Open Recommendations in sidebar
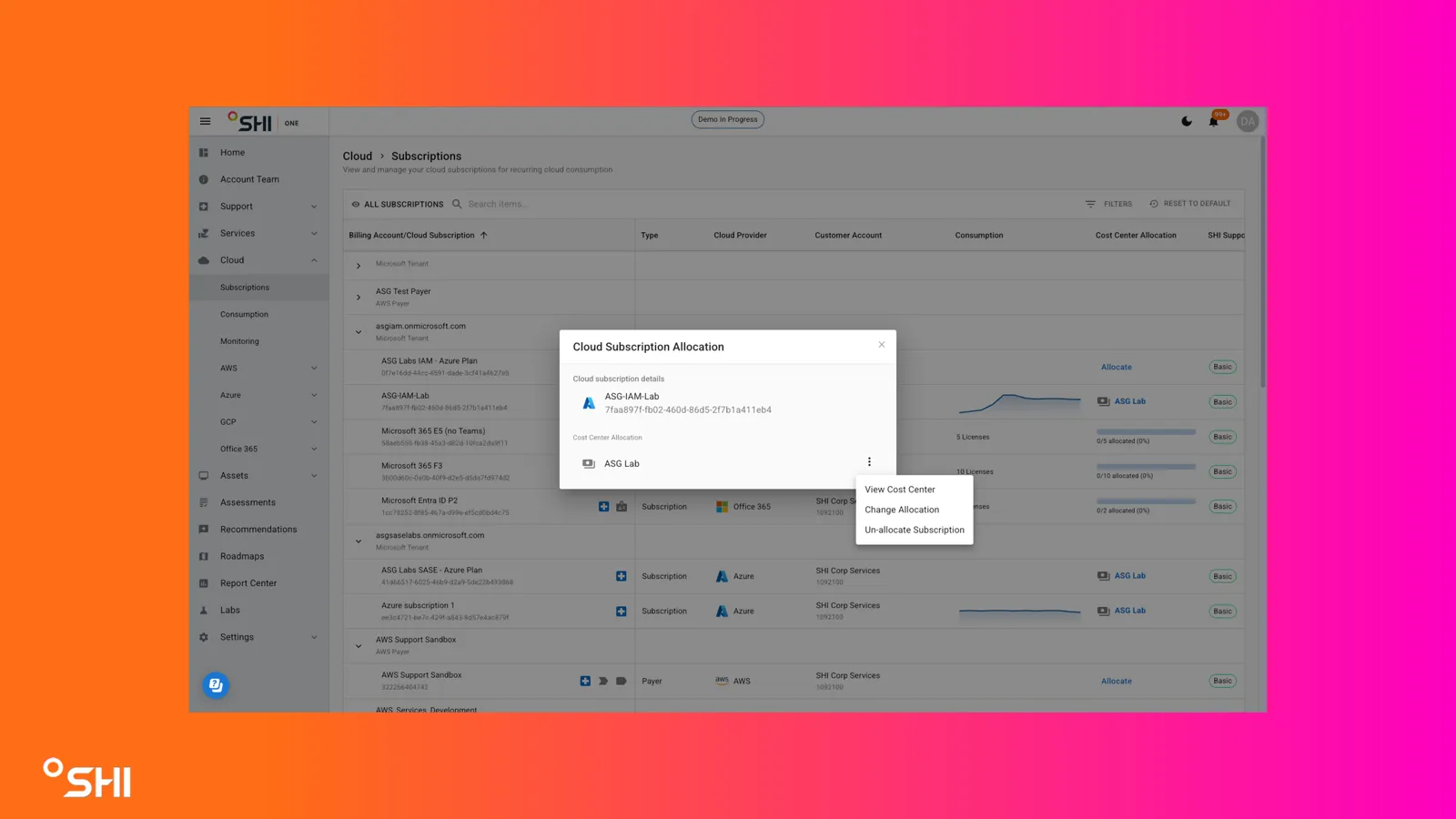 (259, 530)
